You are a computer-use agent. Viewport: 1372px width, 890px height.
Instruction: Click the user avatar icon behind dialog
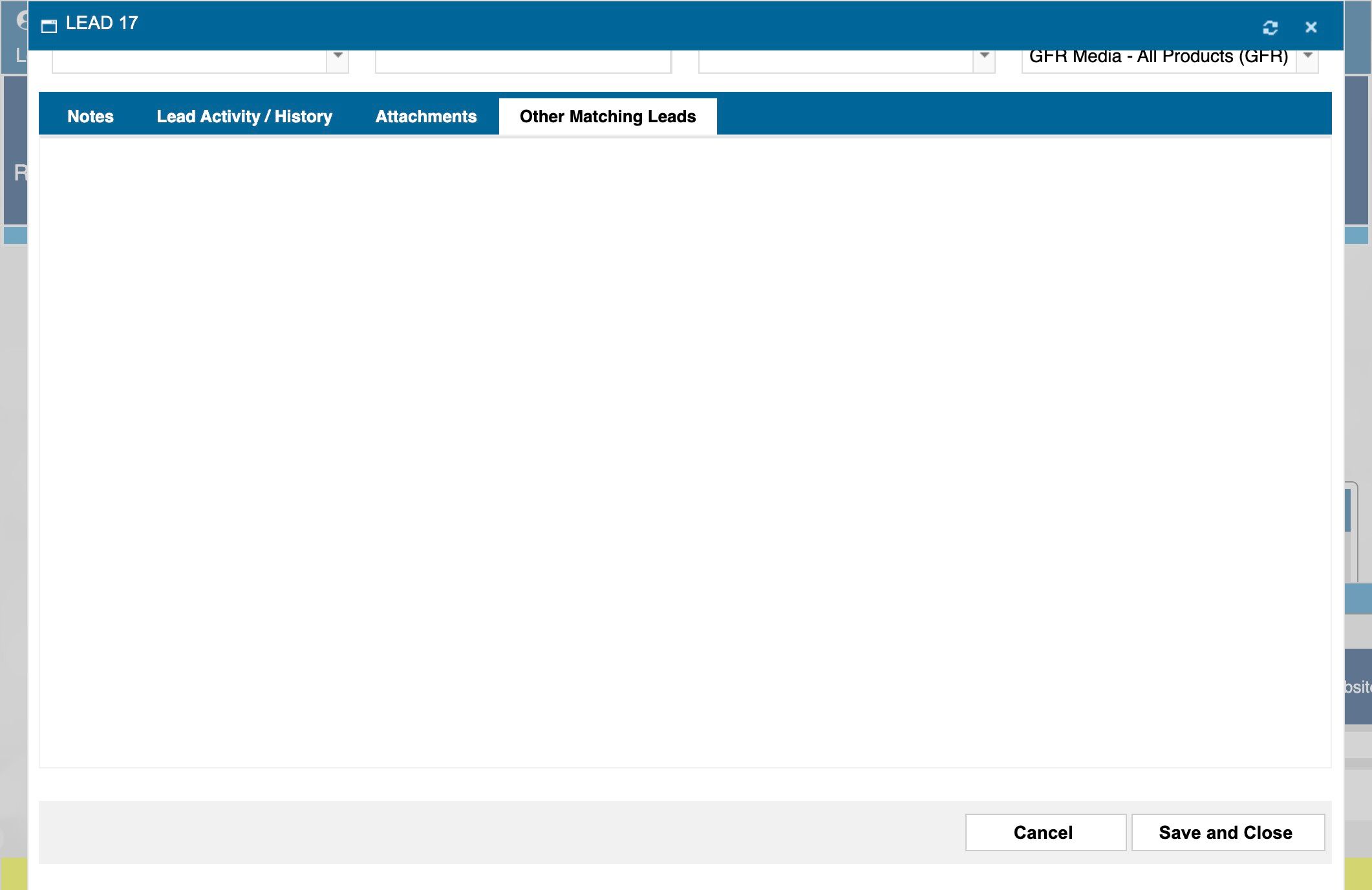[x=22, y=19]
